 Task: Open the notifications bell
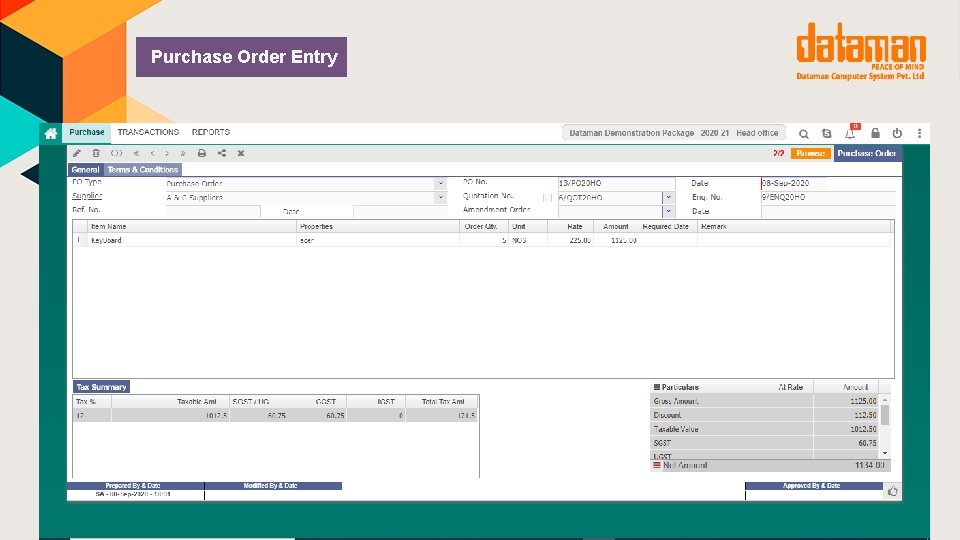pyautogui.click(x=850, y=133)
